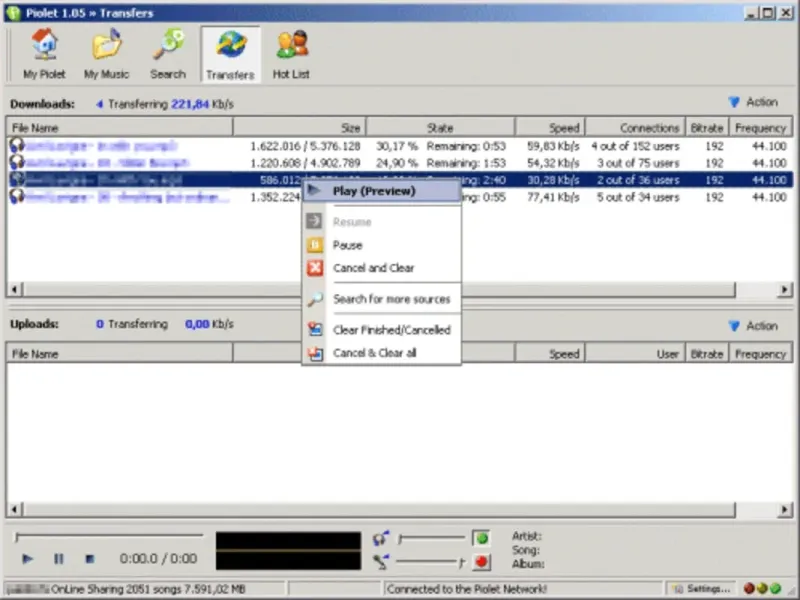
Task: Open the My Piolet home section
Action: (44, 55)
